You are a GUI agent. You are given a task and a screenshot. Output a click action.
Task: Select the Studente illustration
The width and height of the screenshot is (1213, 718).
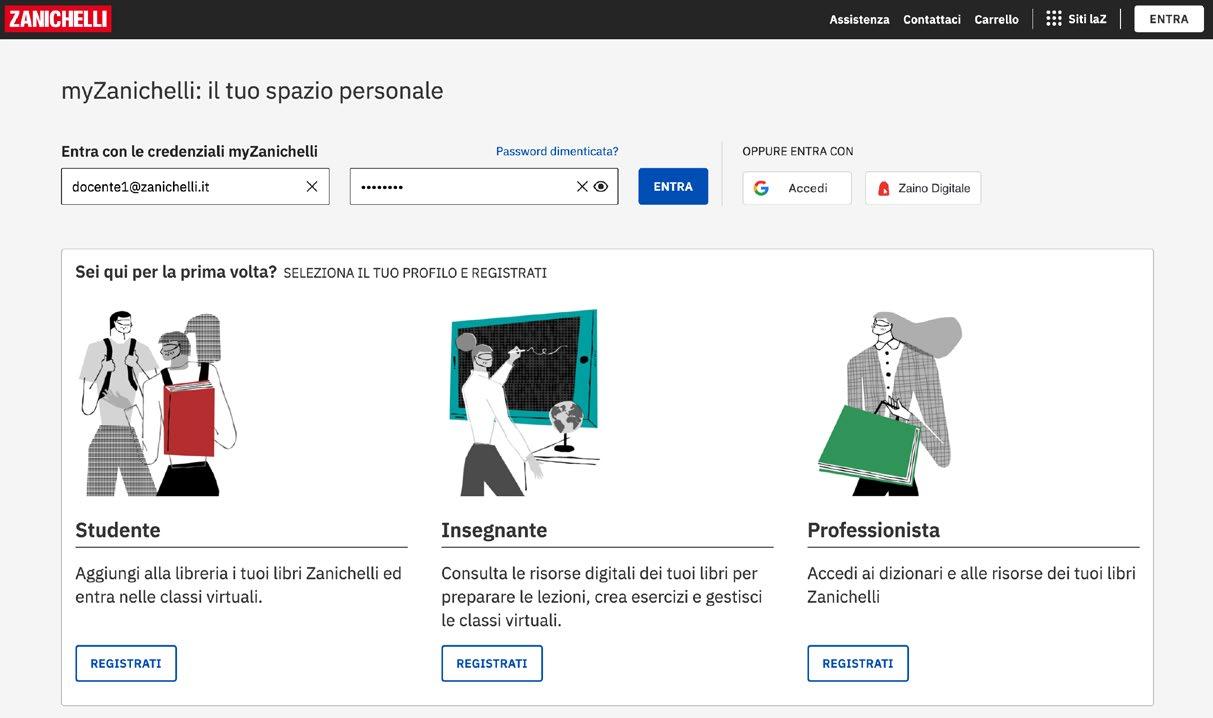(x=158, y=403)
